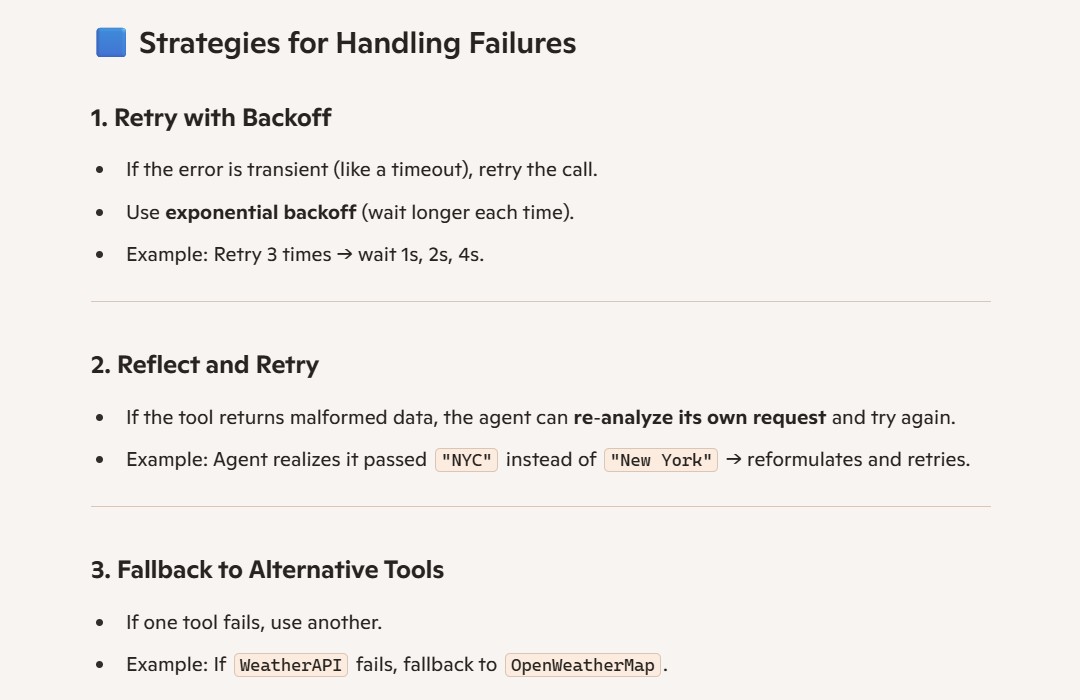Click the malformed data bullet sentence
1080x700 pixels.
pyautogui.click(x=541, y=418)
